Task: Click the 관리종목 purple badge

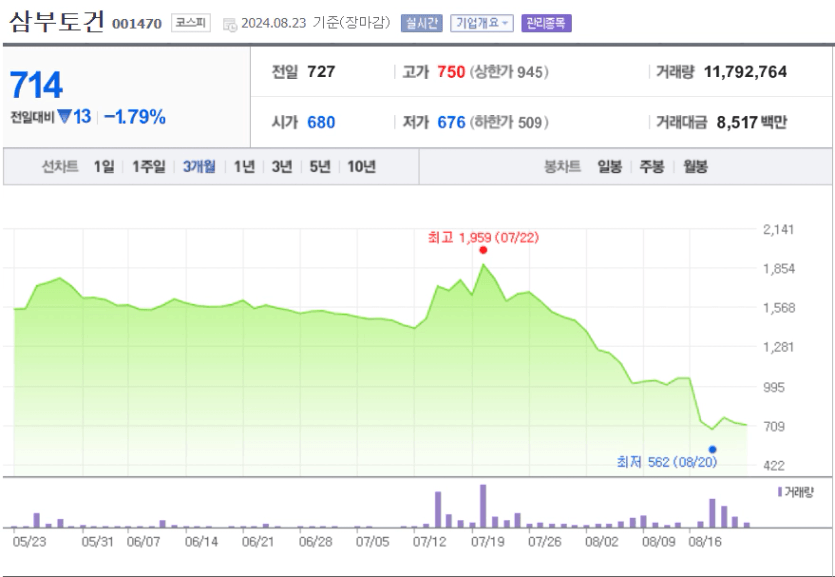Action: tap(546, 23)
